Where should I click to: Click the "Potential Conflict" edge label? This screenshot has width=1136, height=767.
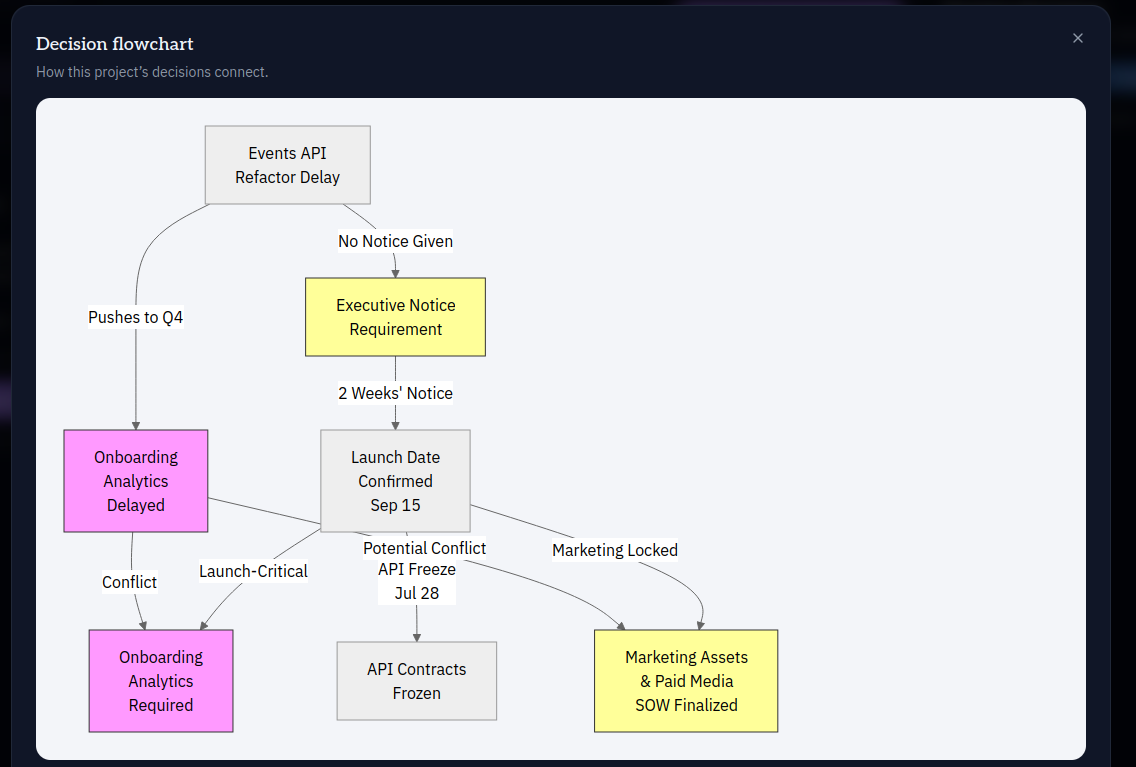pyautogui.click(x=425, y=548)
